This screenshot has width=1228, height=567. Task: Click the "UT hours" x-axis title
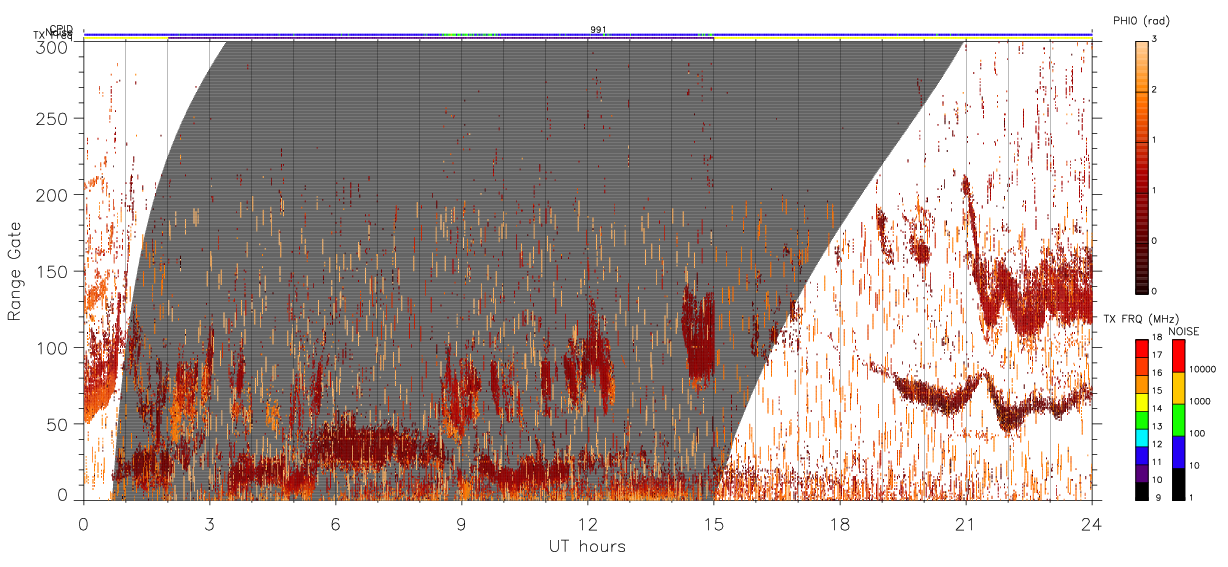[x=587, y=546]
